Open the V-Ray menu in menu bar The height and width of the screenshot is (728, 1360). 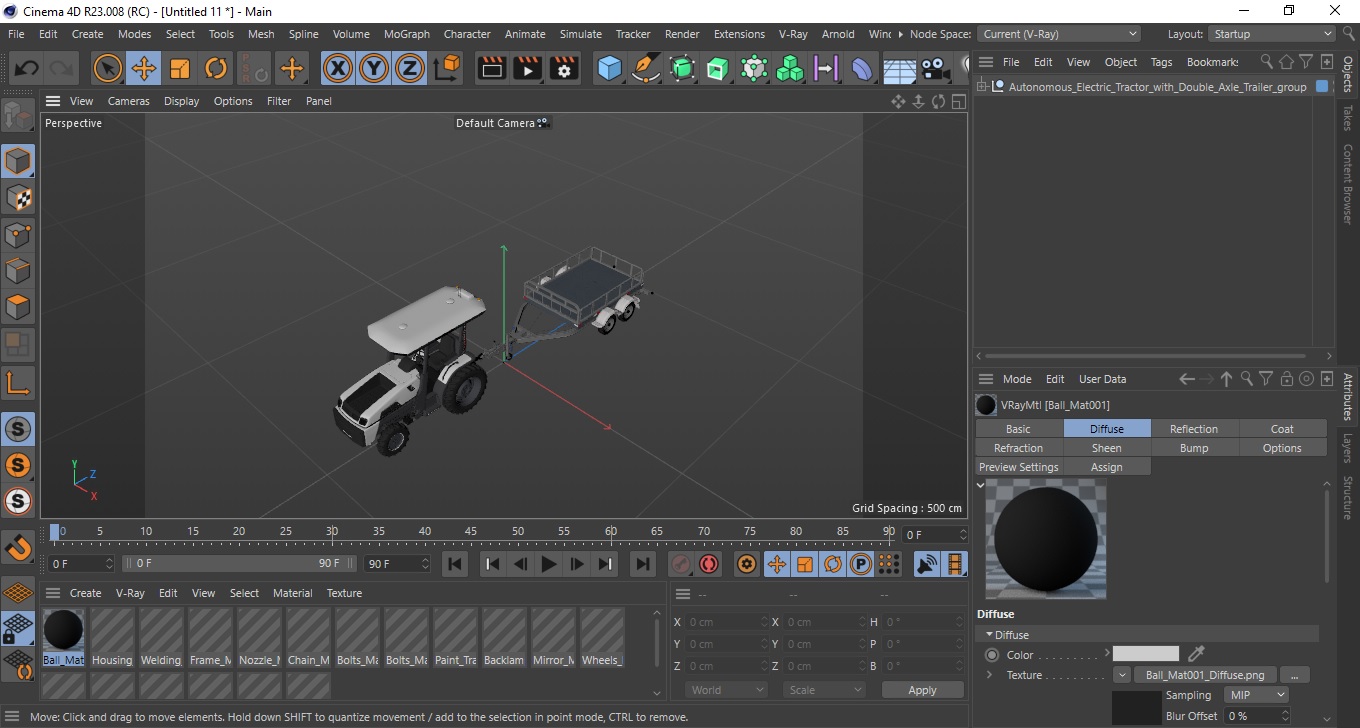point(793,34)
